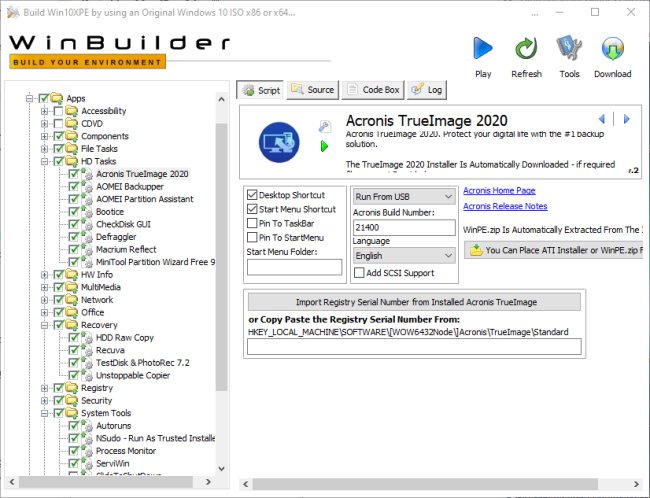Open the Acronis Release Notes link

[x=505, y=206]
